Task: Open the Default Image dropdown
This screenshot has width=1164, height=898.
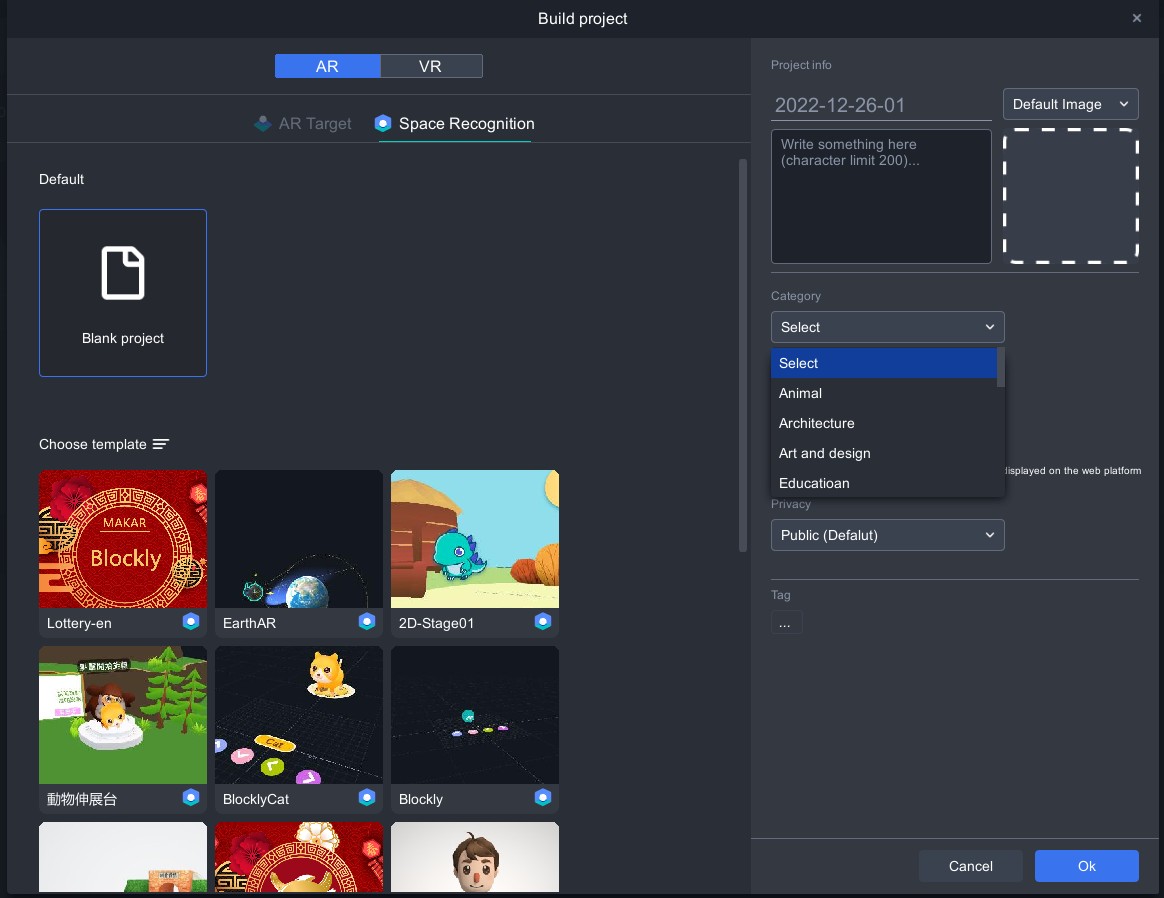Action: click(1070, 104)
